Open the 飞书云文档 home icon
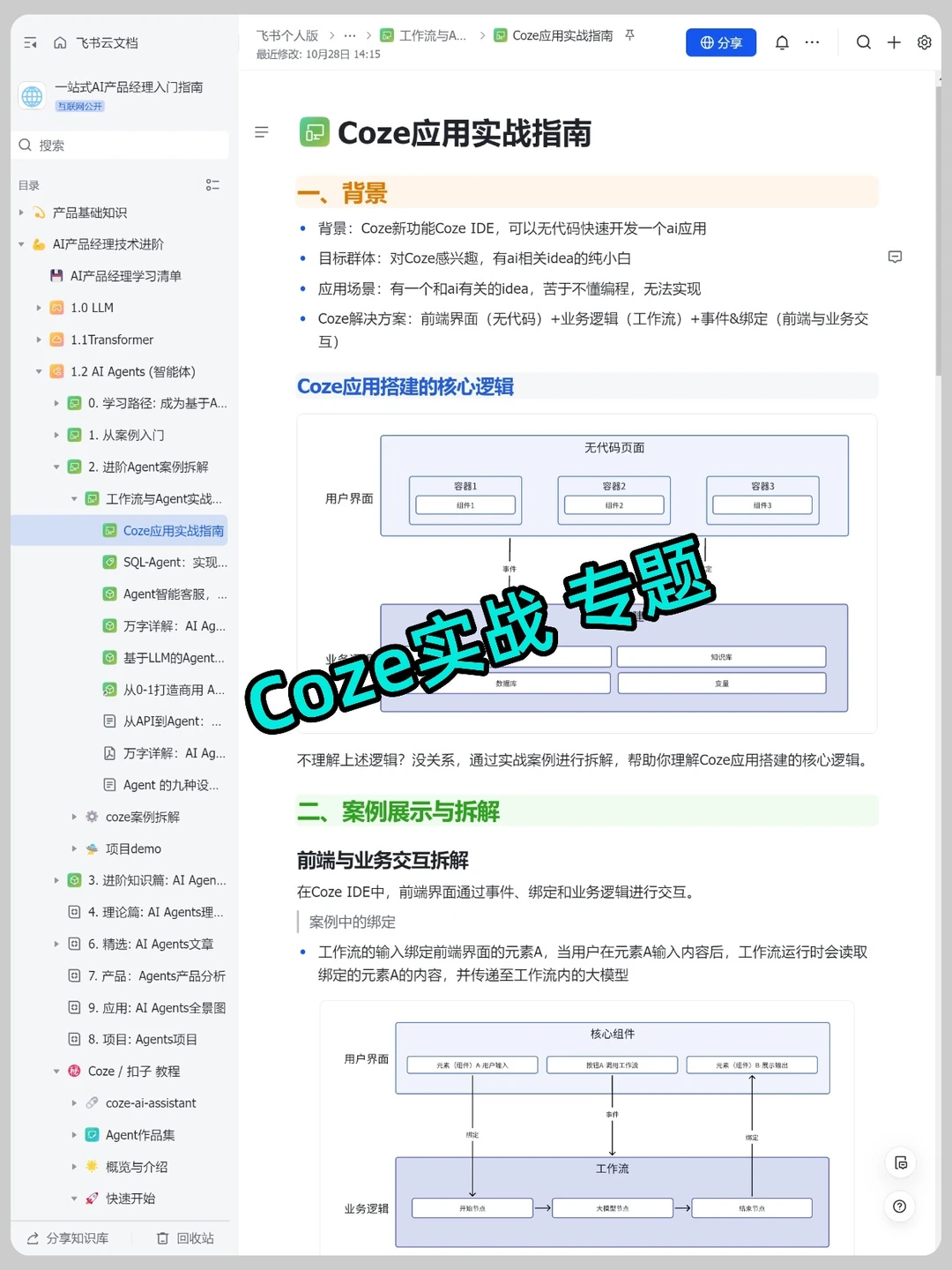This screenshot has height=1270, width=952. pyautogui.click(x=60, y=42)
